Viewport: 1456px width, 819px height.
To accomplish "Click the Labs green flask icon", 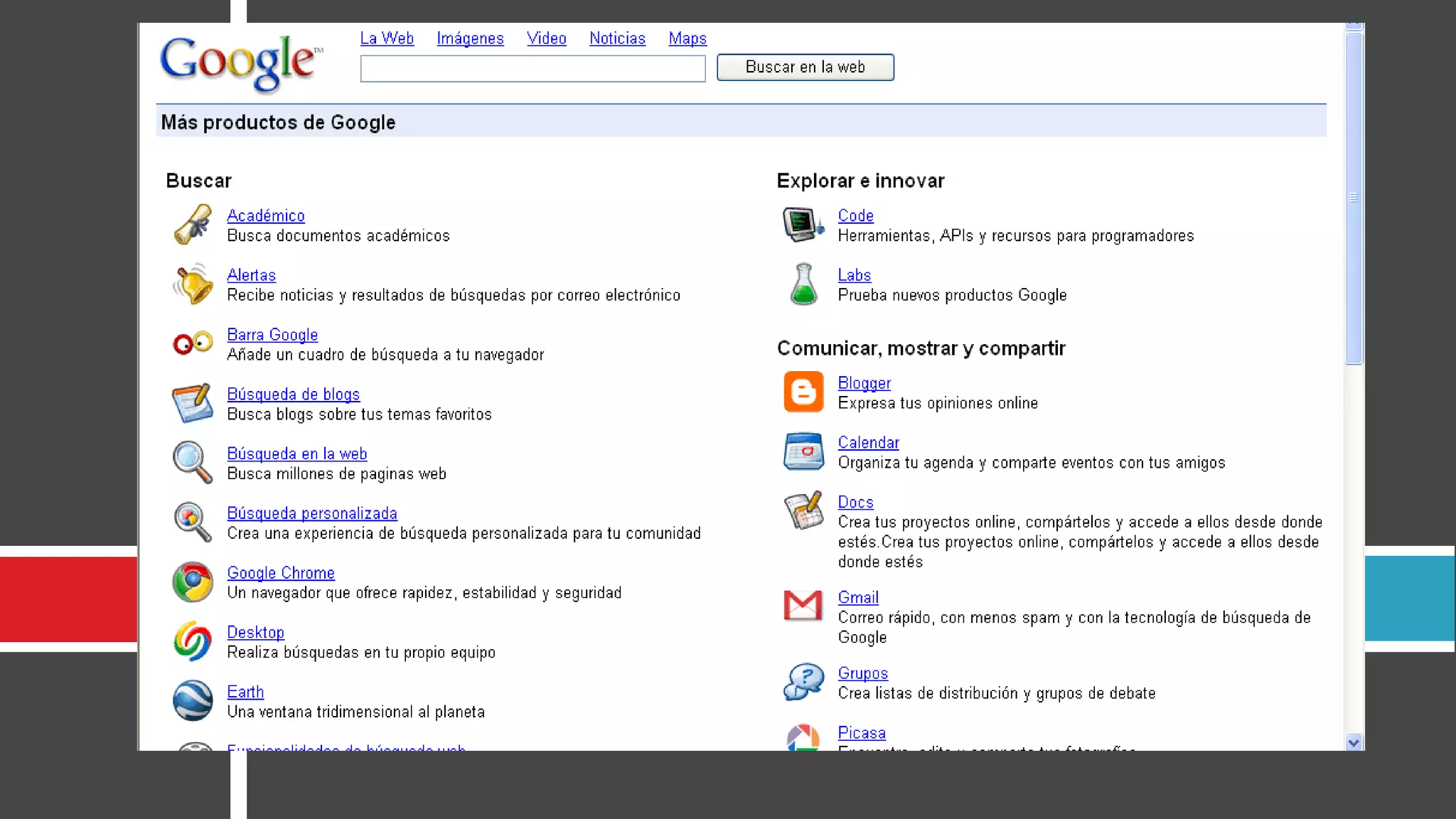I will coord(803,284).
